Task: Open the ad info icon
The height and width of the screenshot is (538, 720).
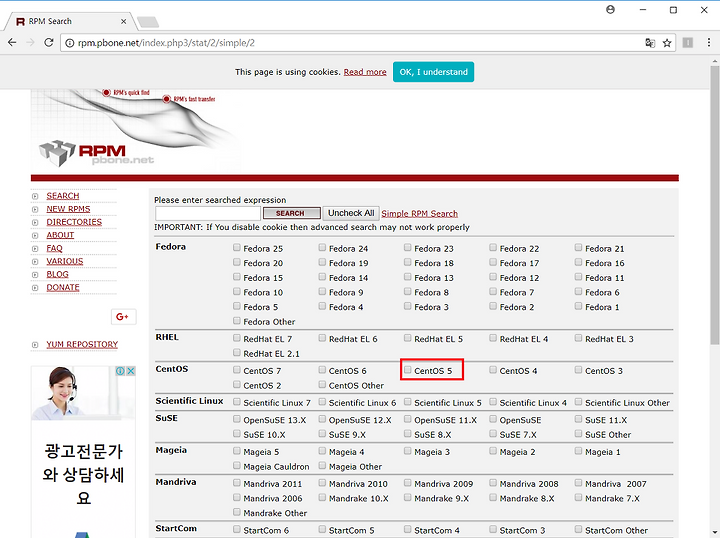Action: 120,371
